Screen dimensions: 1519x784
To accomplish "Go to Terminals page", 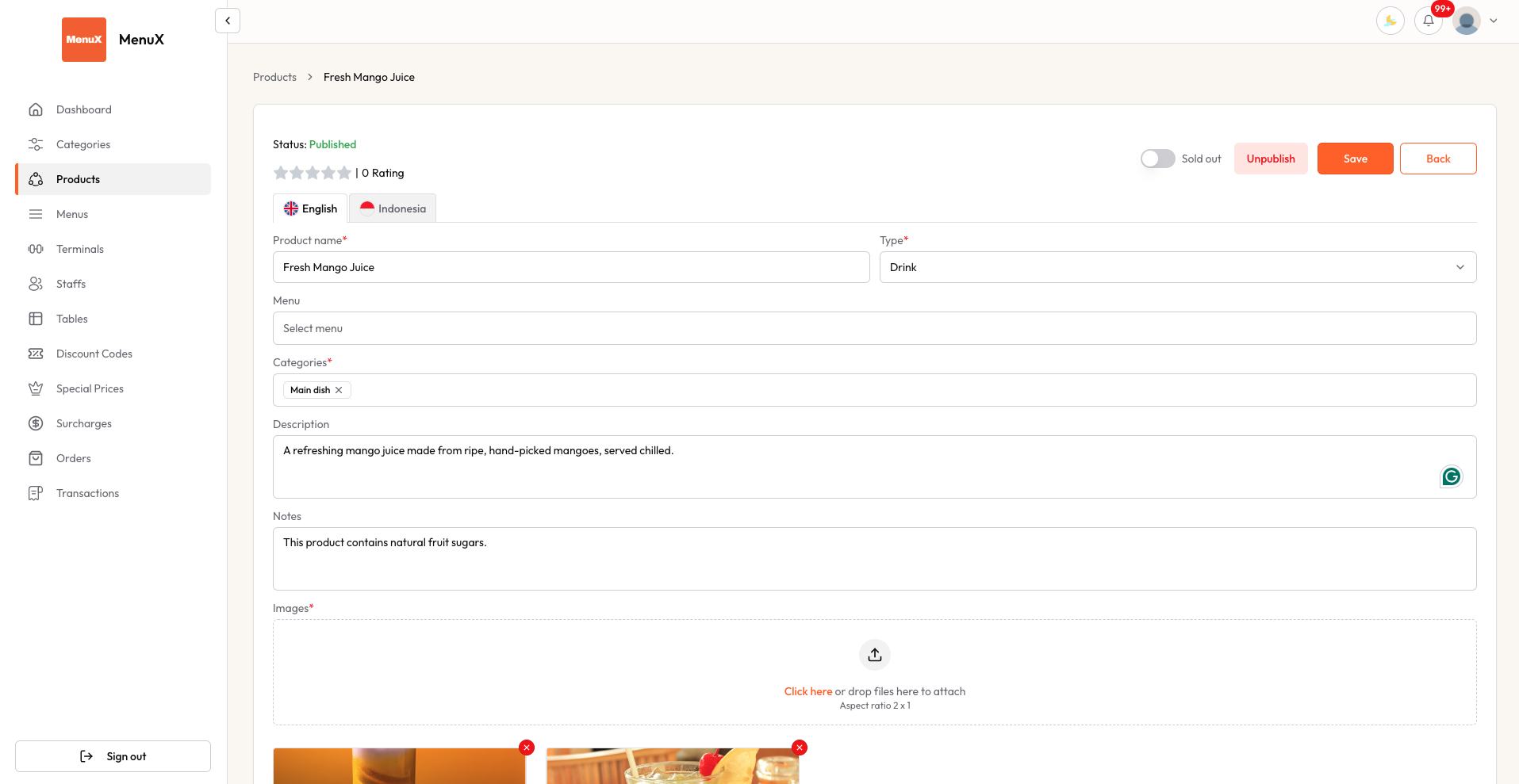I will 113,249.
